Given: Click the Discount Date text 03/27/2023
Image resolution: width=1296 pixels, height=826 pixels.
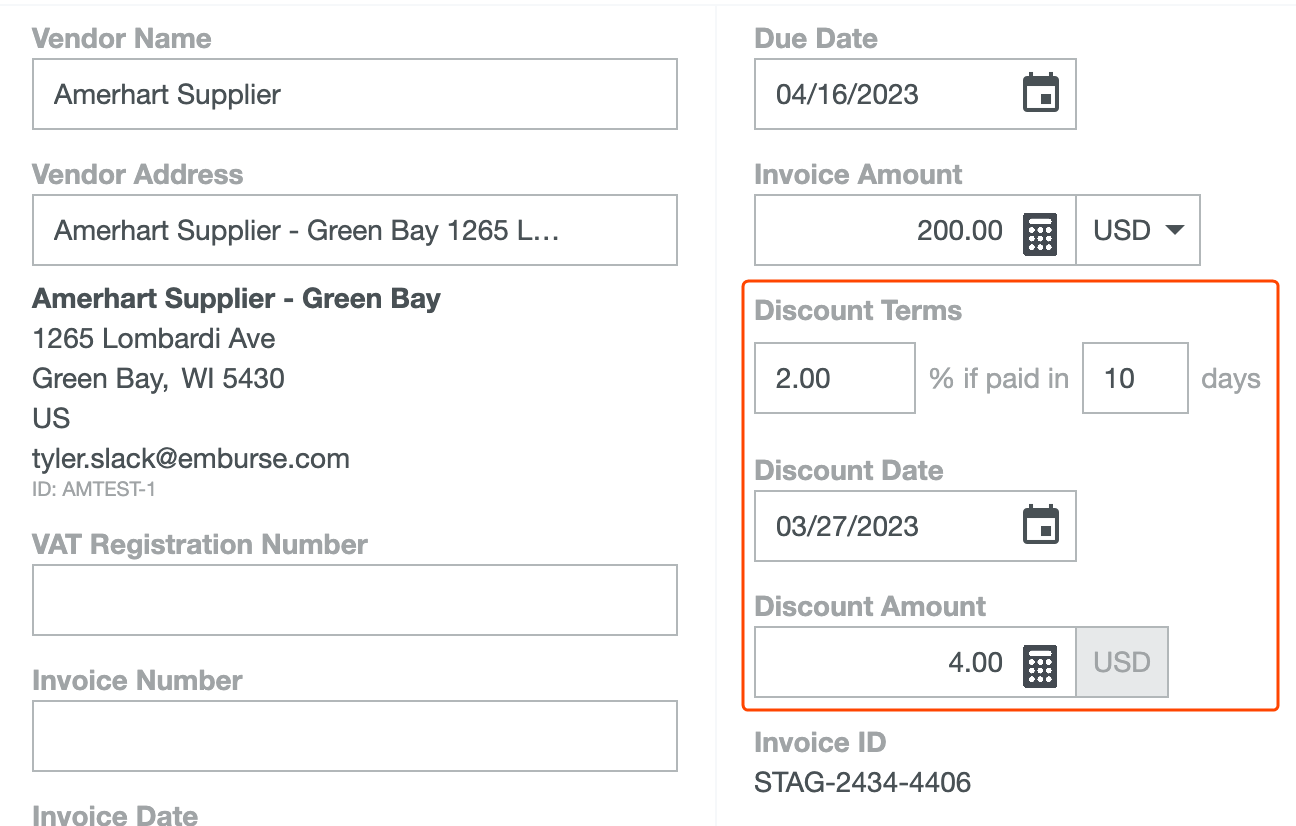Looking at the screenshot, I should (847, 527).
